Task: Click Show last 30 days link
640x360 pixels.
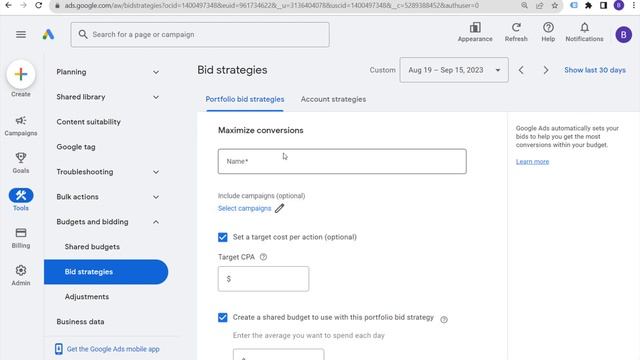Action: pos(595,70)
